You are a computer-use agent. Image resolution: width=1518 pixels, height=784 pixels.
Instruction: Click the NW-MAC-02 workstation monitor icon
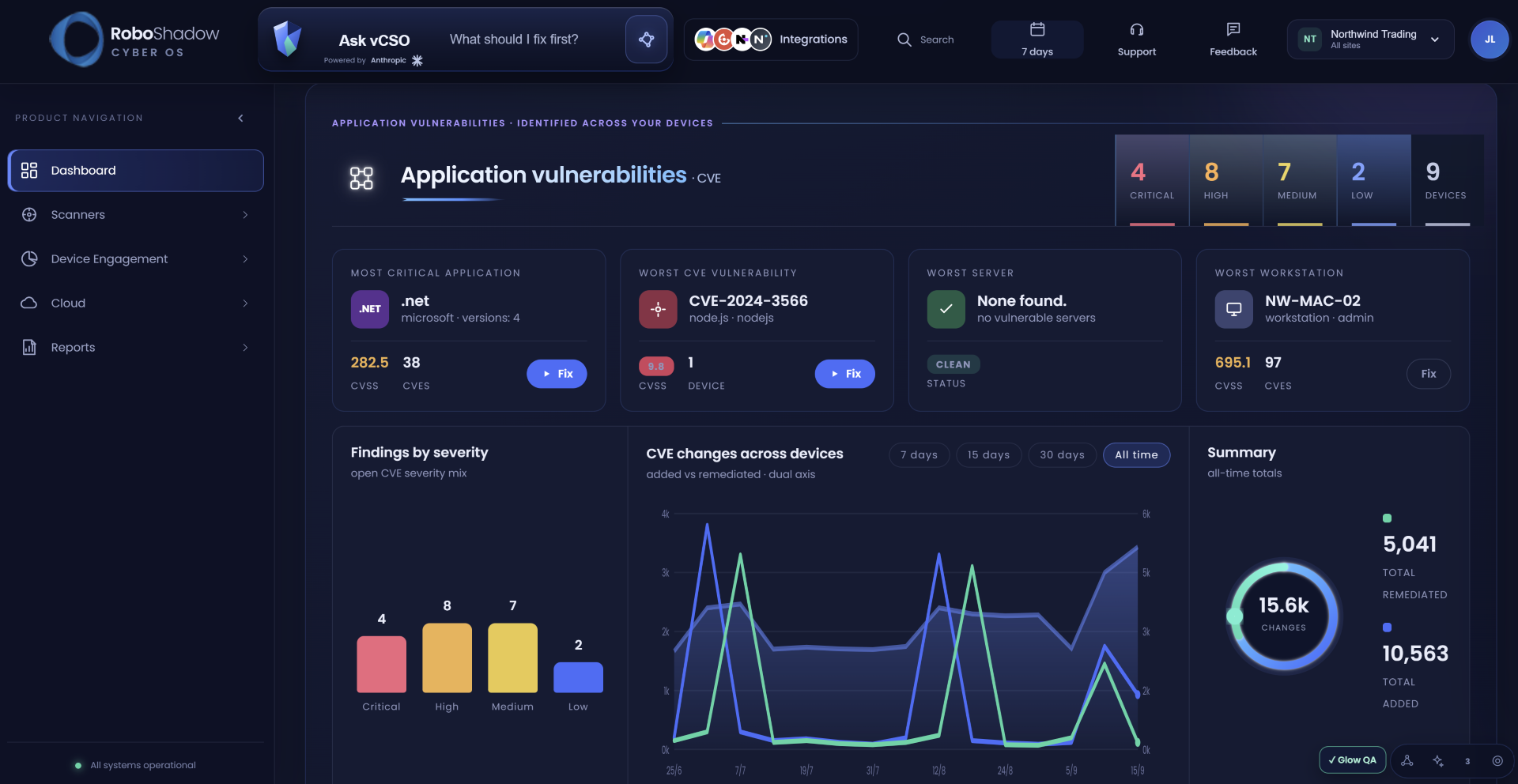(x=1234, y=309)
